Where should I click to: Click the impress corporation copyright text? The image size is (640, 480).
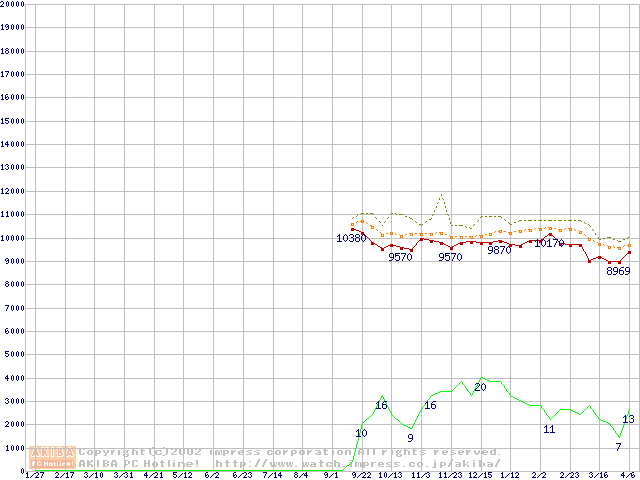290,452
